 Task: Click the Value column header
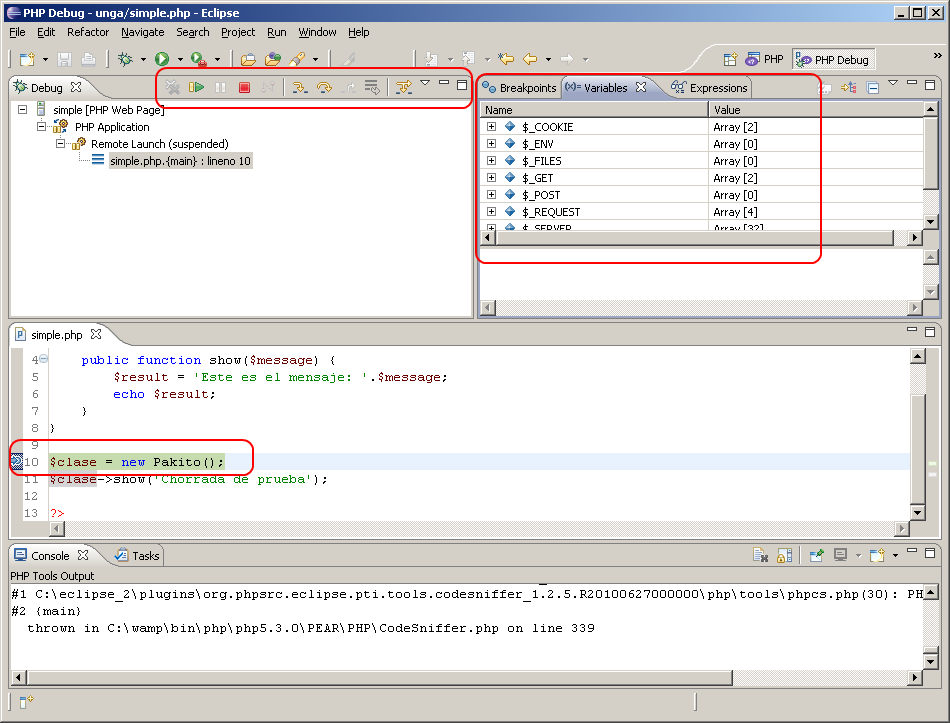[x=815, y=110]
